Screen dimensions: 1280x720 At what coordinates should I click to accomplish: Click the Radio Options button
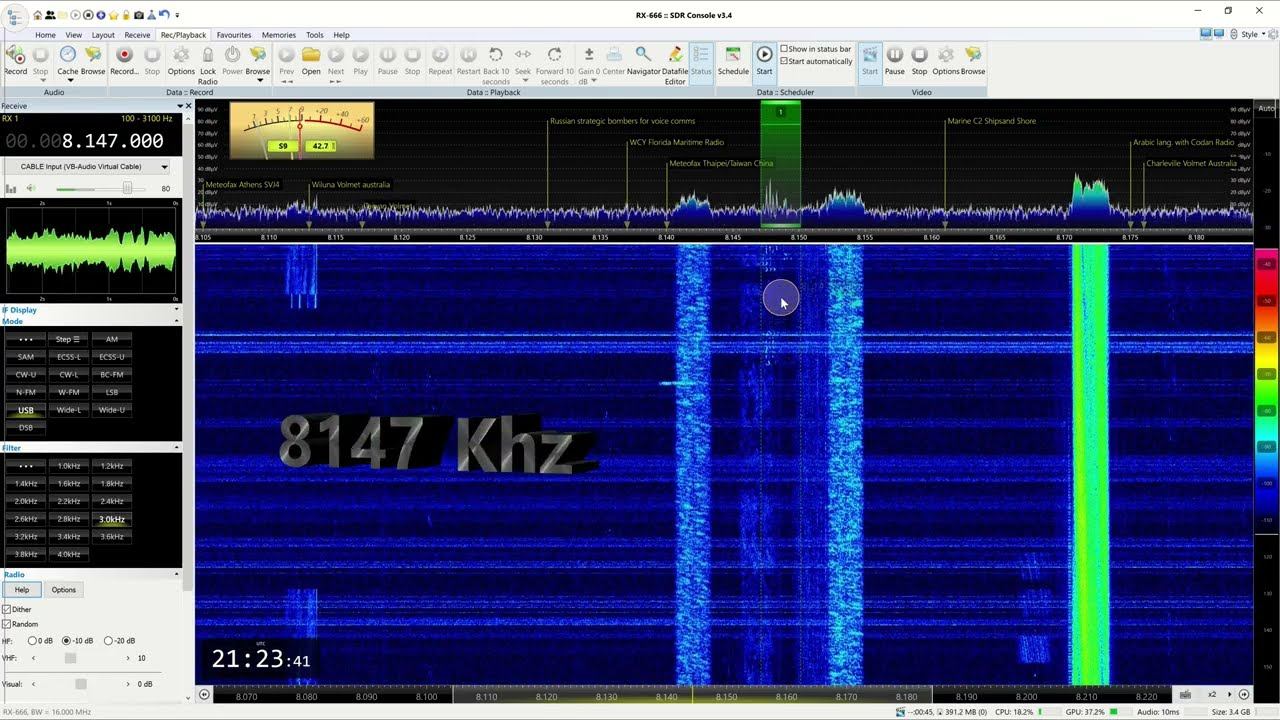click(64, 590)
